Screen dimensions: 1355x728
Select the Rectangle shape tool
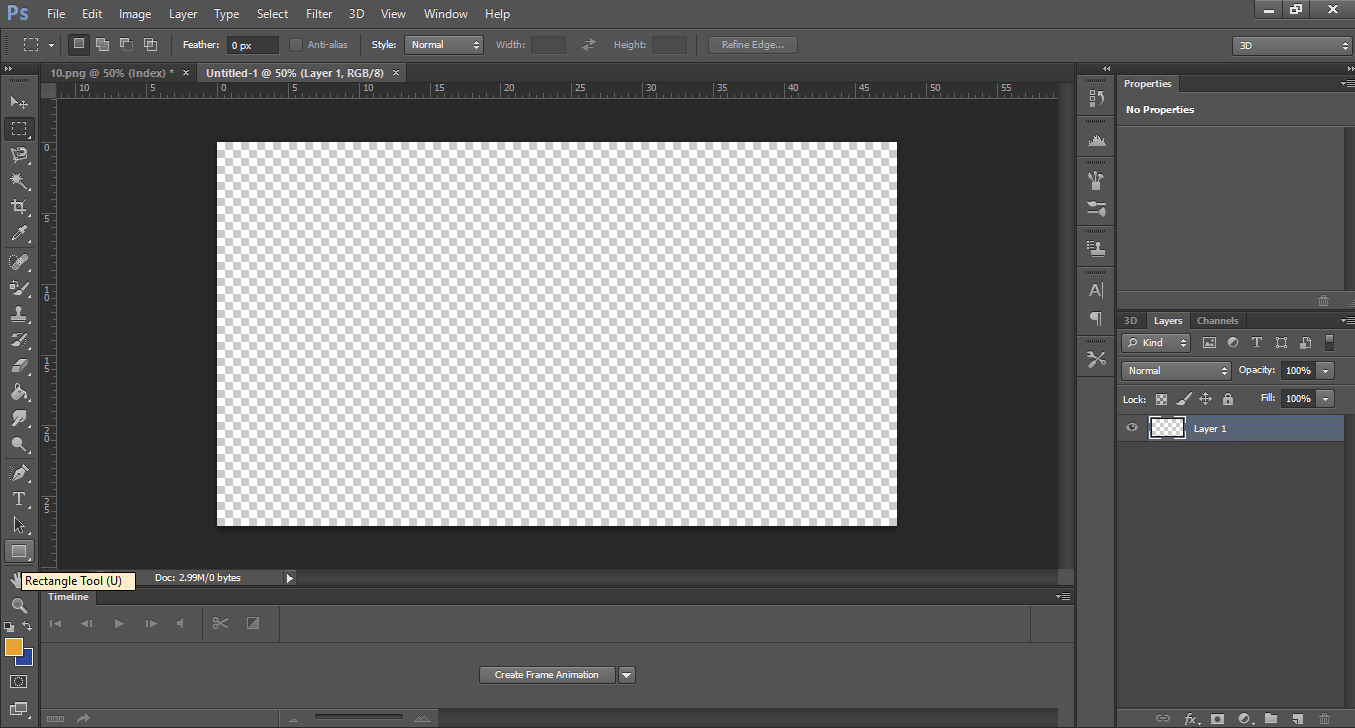pyautogui.click(x=19, y=551)
